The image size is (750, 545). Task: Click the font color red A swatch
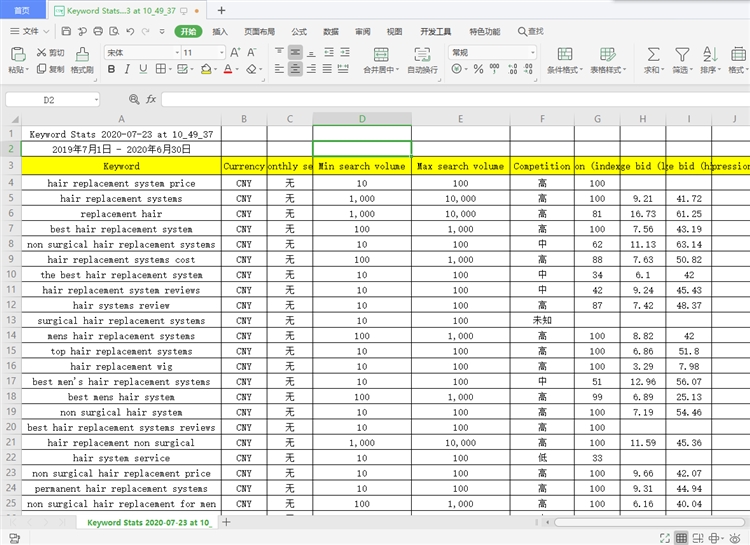pyautogui.click(x=227, y=70)
